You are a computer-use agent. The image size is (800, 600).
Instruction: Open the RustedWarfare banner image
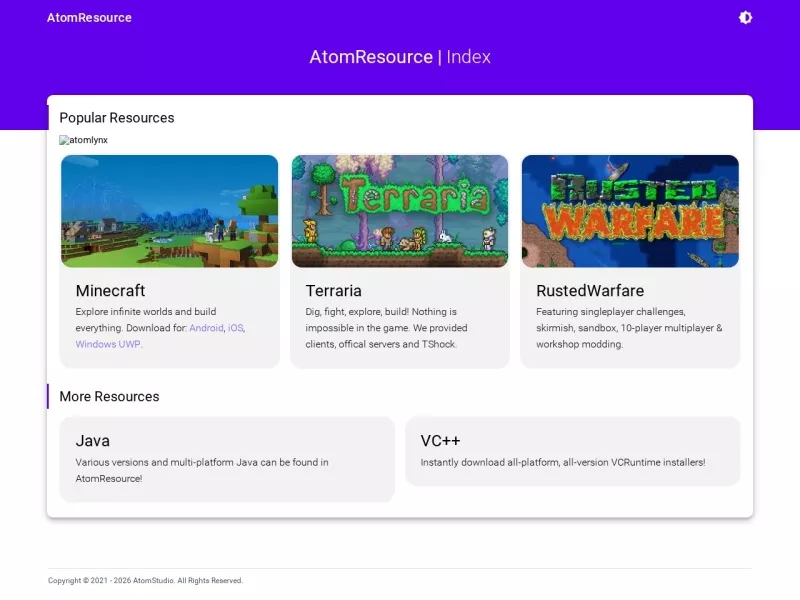630,211
